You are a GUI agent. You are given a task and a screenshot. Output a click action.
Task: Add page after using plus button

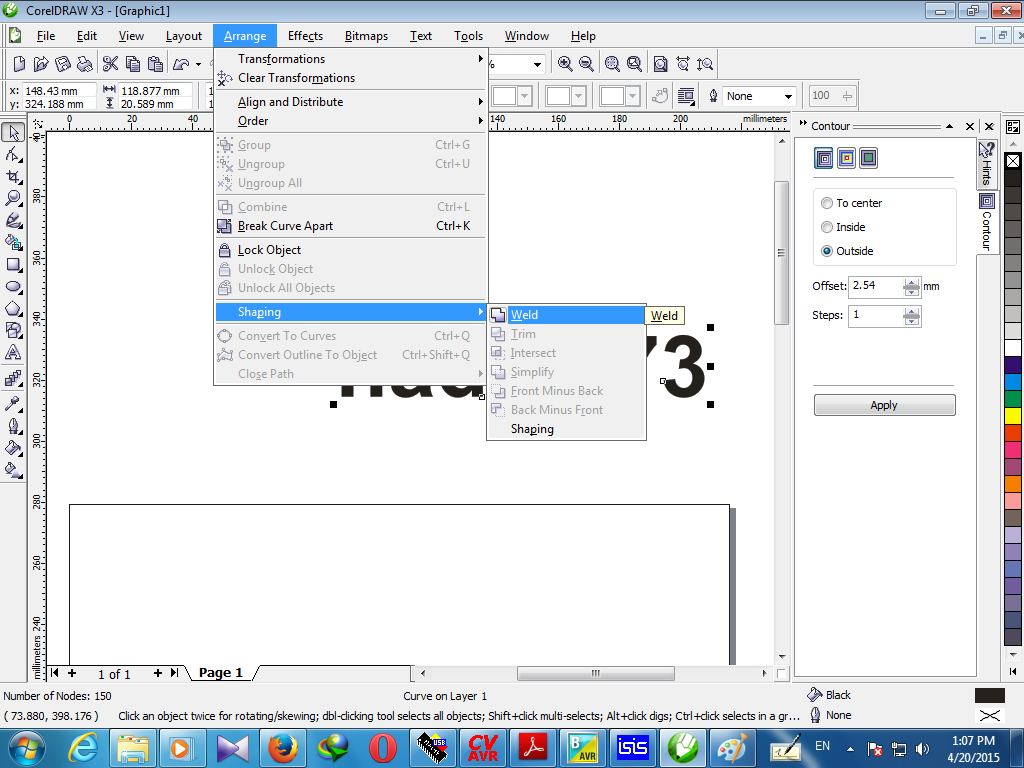[157, 673]
